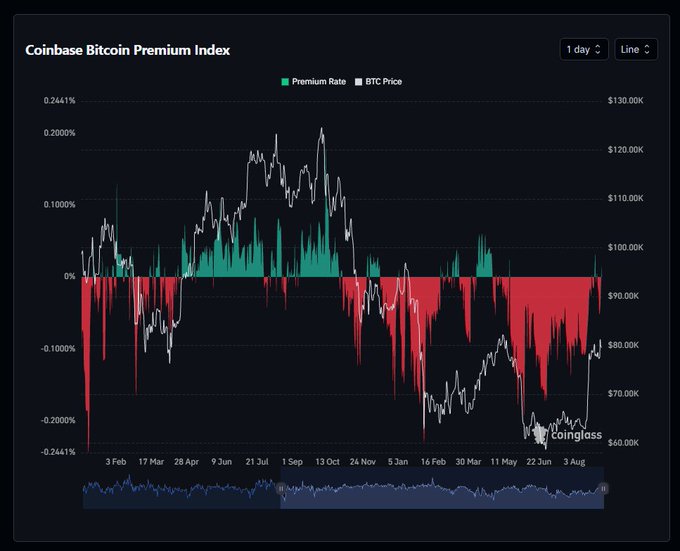
Task: Click the 0% left axis label
Action: [x=69, y=277]
